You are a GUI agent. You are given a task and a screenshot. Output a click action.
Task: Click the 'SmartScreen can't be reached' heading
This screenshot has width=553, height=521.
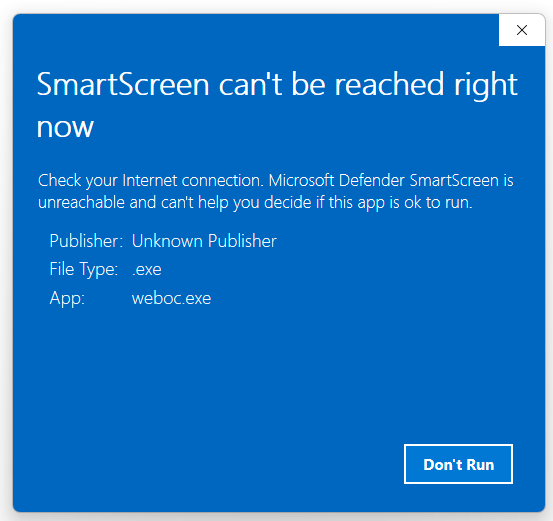(x=277, y=104)
